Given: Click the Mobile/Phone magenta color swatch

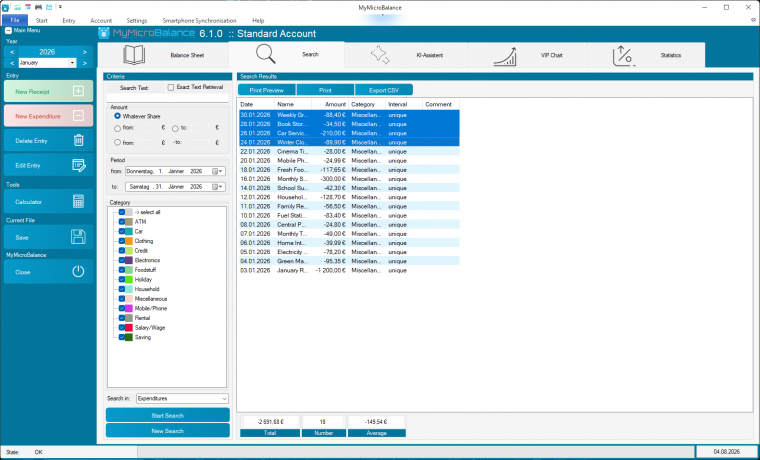Looking at the screenshot, I should [129, 308].
